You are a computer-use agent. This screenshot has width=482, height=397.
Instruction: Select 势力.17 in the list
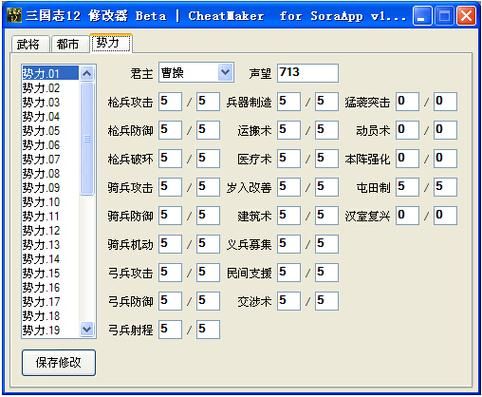tap(50, 302)
